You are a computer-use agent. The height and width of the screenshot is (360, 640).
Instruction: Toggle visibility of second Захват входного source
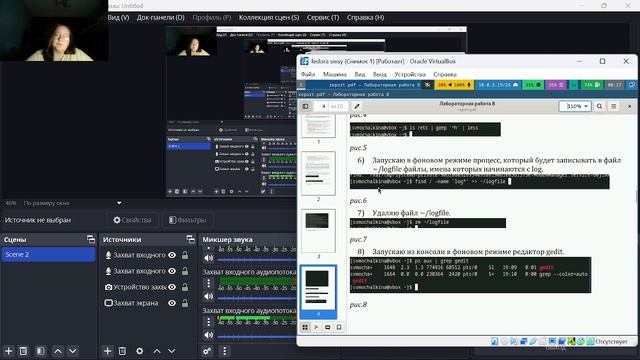tap(172, 271)
